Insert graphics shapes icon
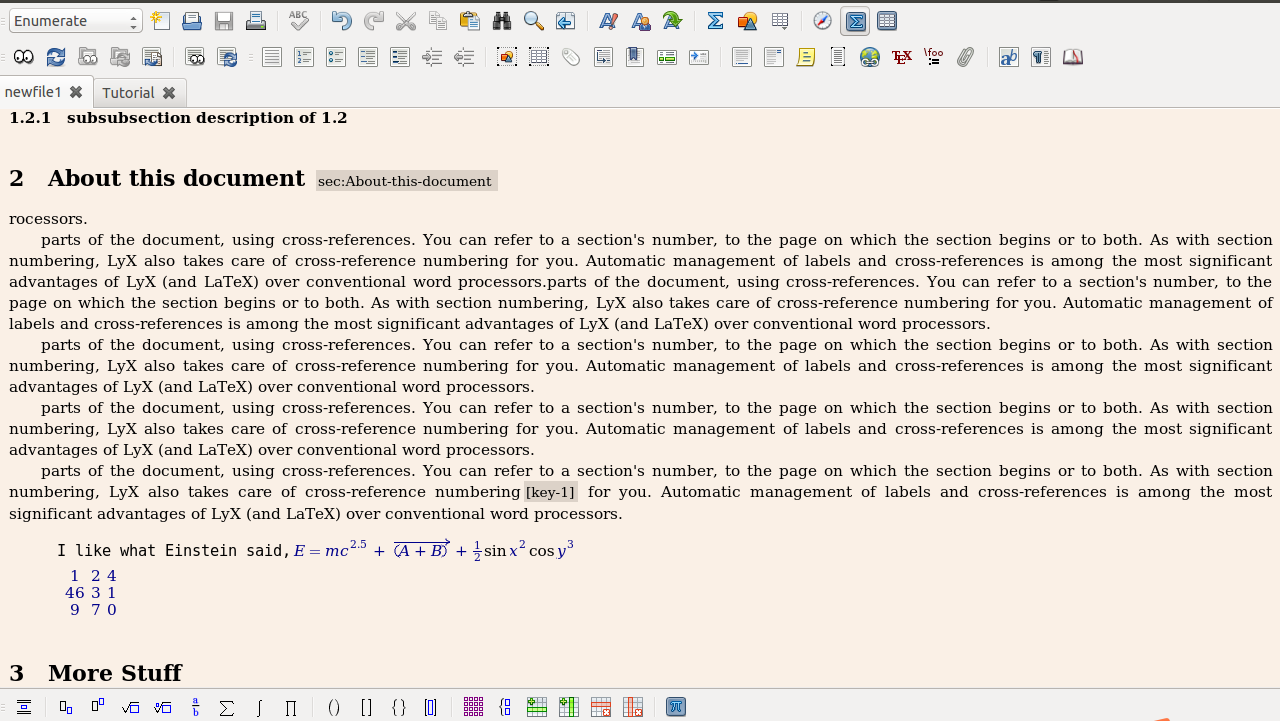1280x721 pixels. [x=747, y=21]
